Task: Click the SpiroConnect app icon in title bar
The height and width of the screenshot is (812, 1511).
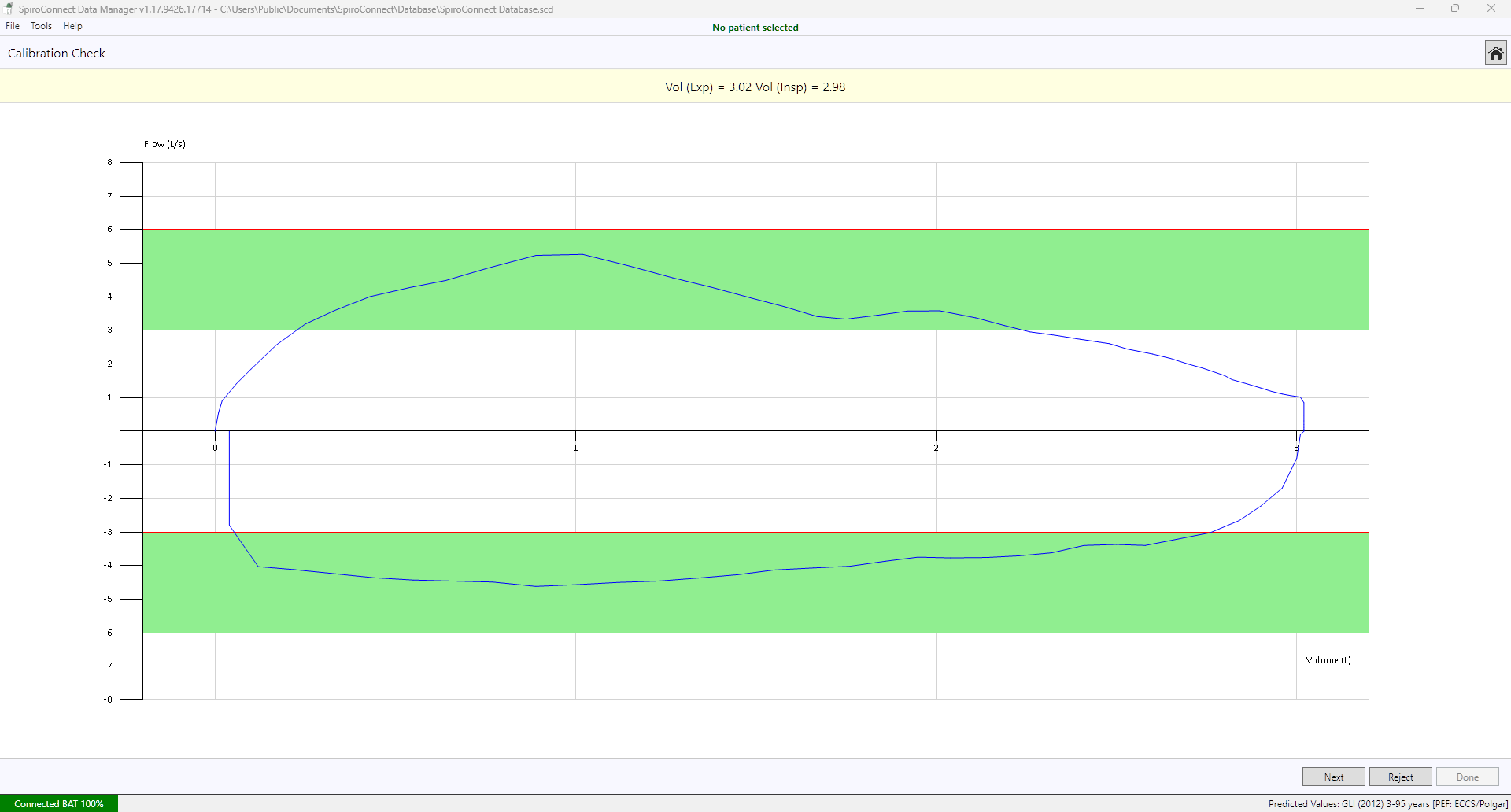Action: tap(9, 9)
